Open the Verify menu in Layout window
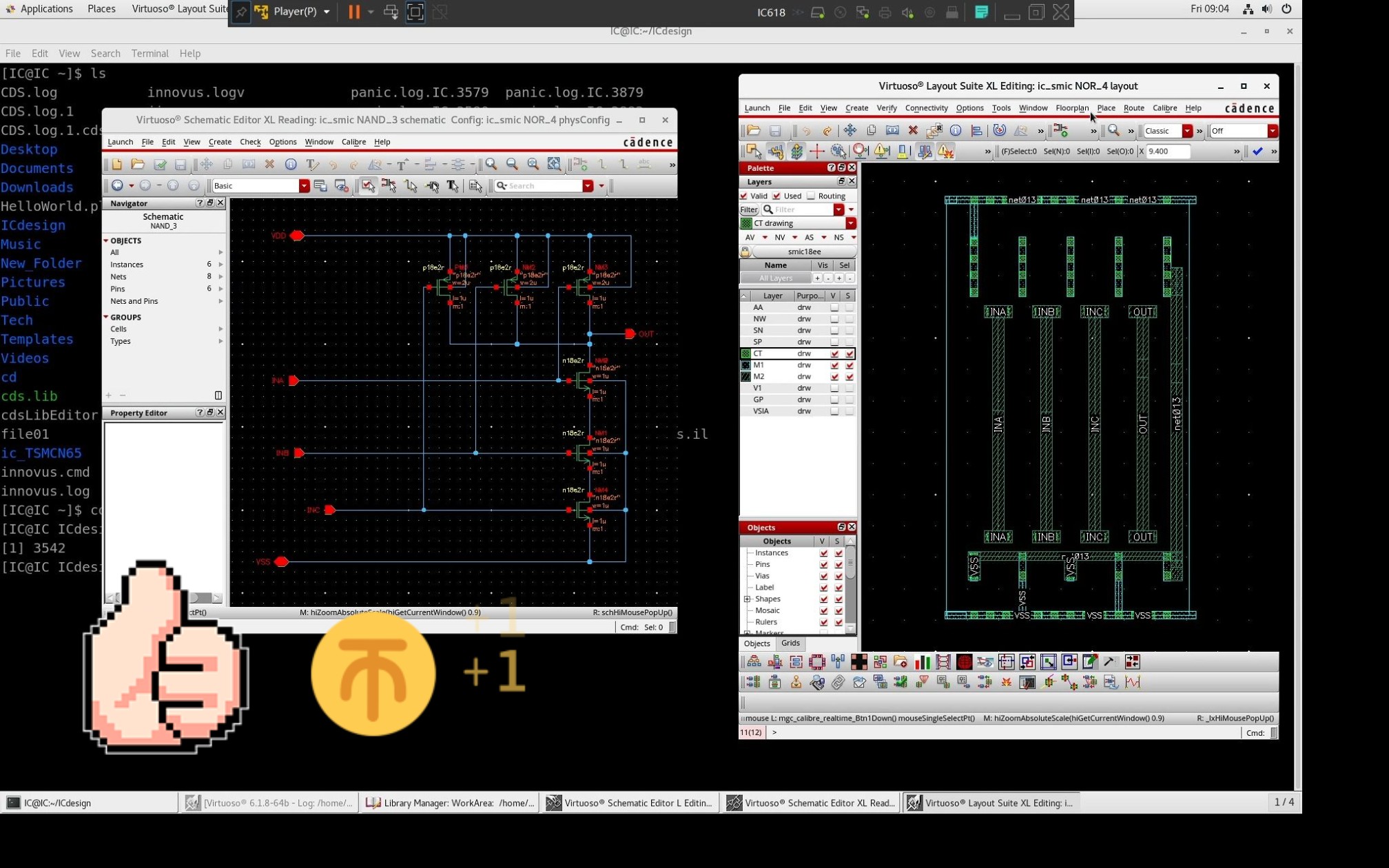Viewport: 1389px width, 868px height. [887, 108]
